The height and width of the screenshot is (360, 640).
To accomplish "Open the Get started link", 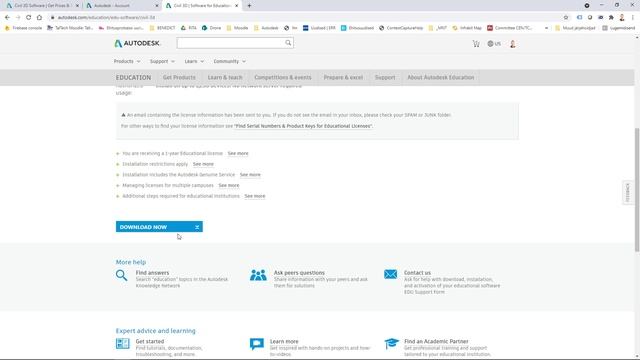I will point(150,341).
